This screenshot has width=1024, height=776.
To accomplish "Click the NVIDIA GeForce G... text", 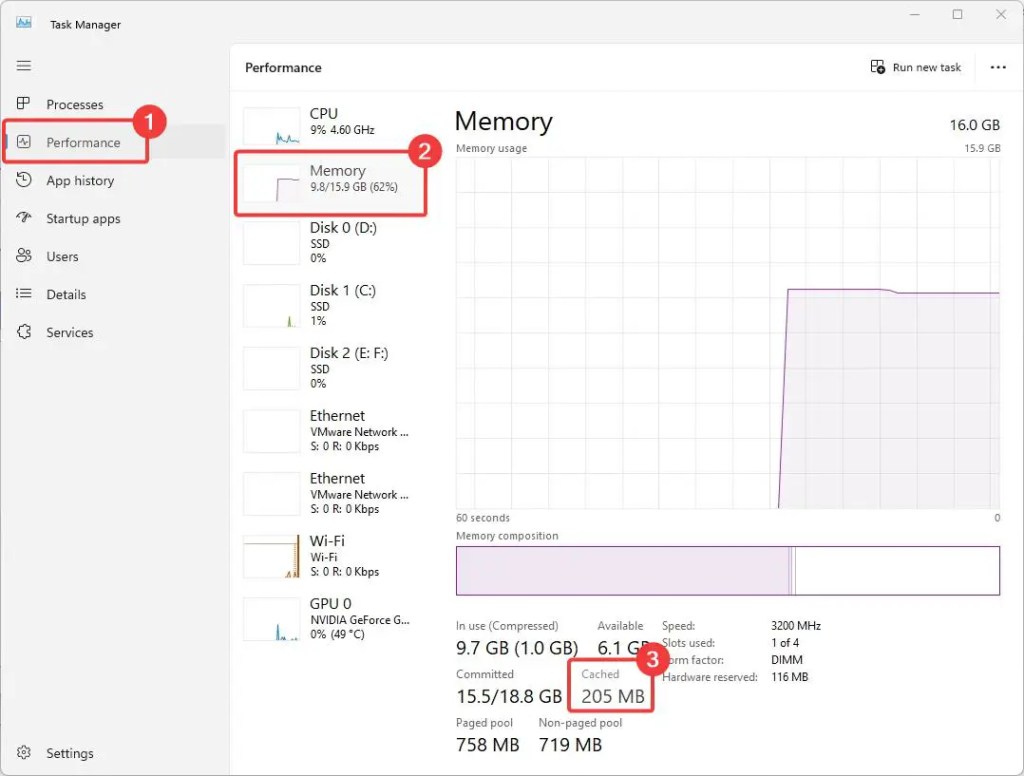I will 360,620.
